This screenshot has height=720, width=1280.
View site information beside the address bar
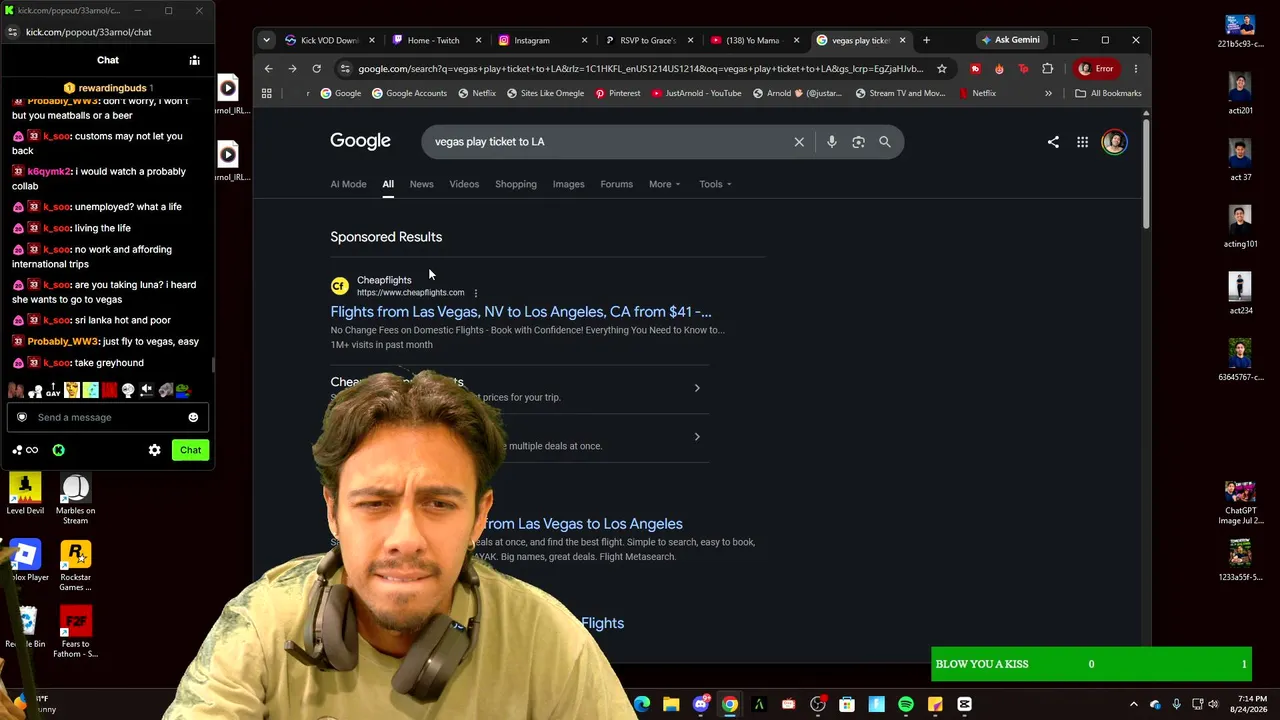[346, 69]
